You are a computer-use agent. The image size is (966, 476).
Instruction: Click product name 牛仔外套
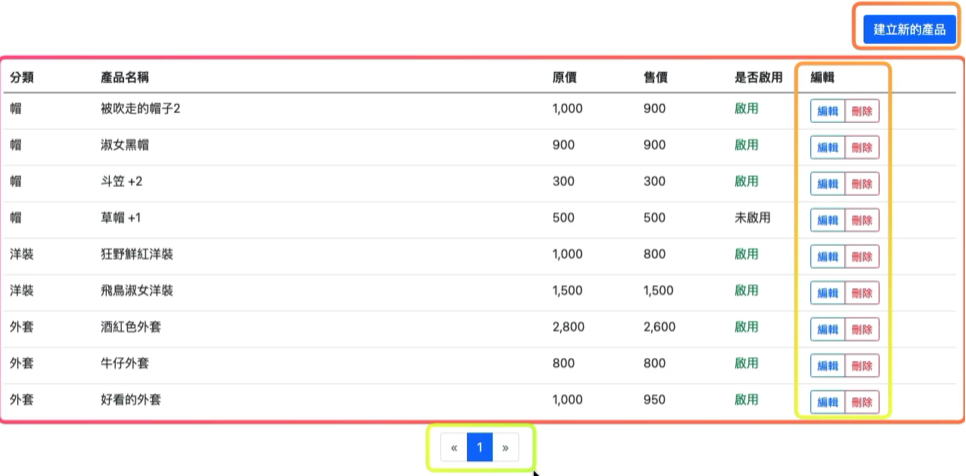[124, 363]
